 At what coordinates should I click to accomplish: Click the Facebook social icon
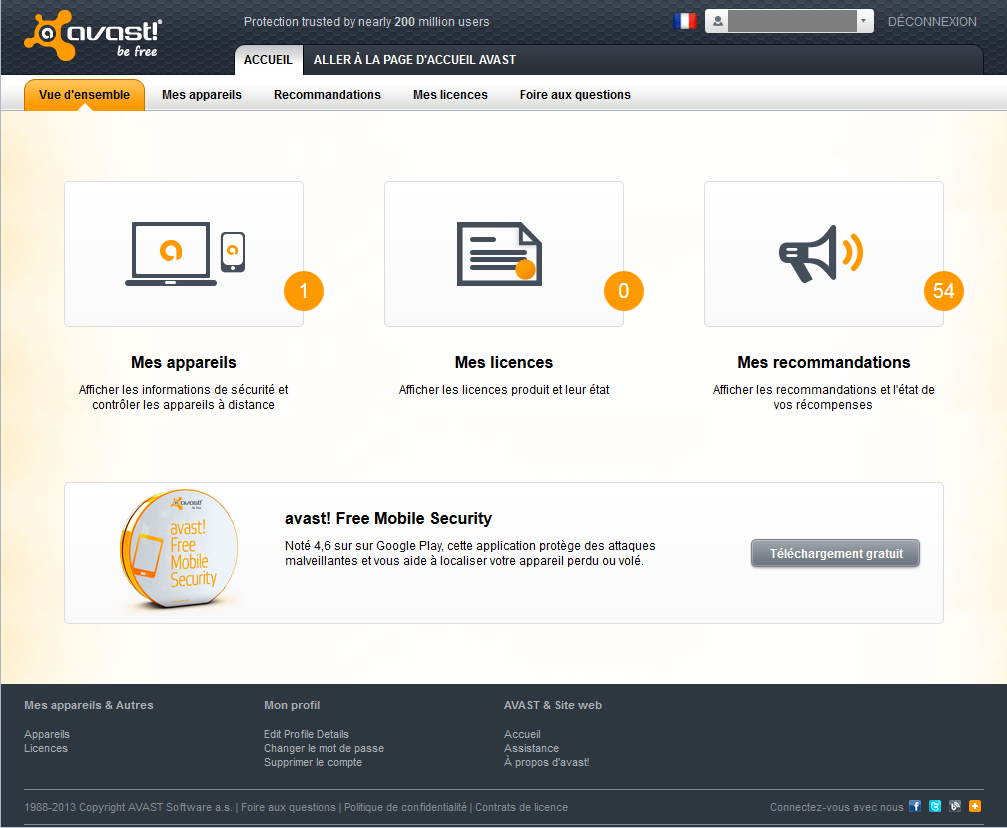(915, 806)
